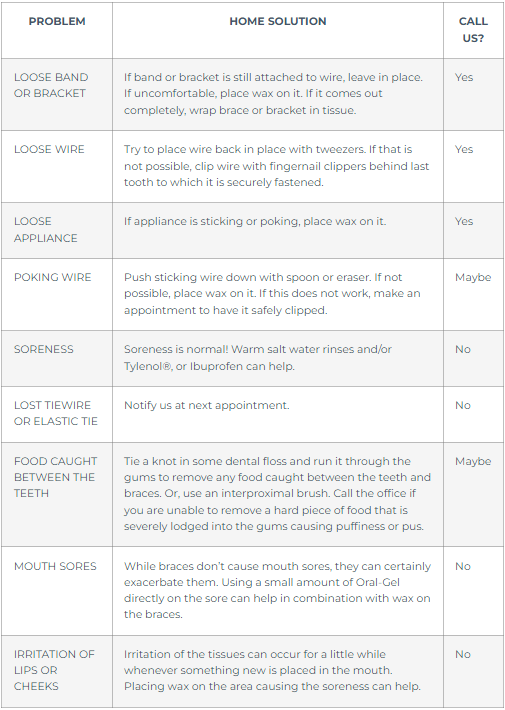The image size is (505, 710).
Task: Click the No value for Soreness
Action: coord(462,349)
